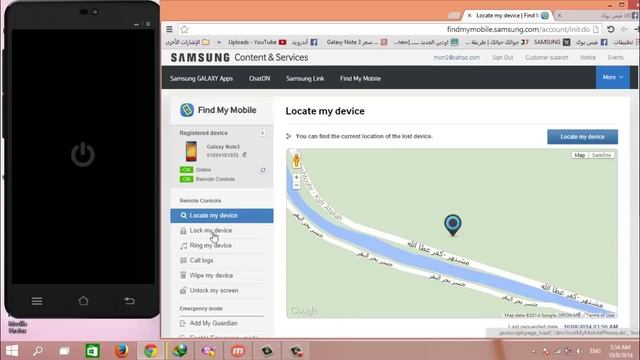Open Uploads - YouTube bookmark
640x360 pixels.
click(257, 42)
